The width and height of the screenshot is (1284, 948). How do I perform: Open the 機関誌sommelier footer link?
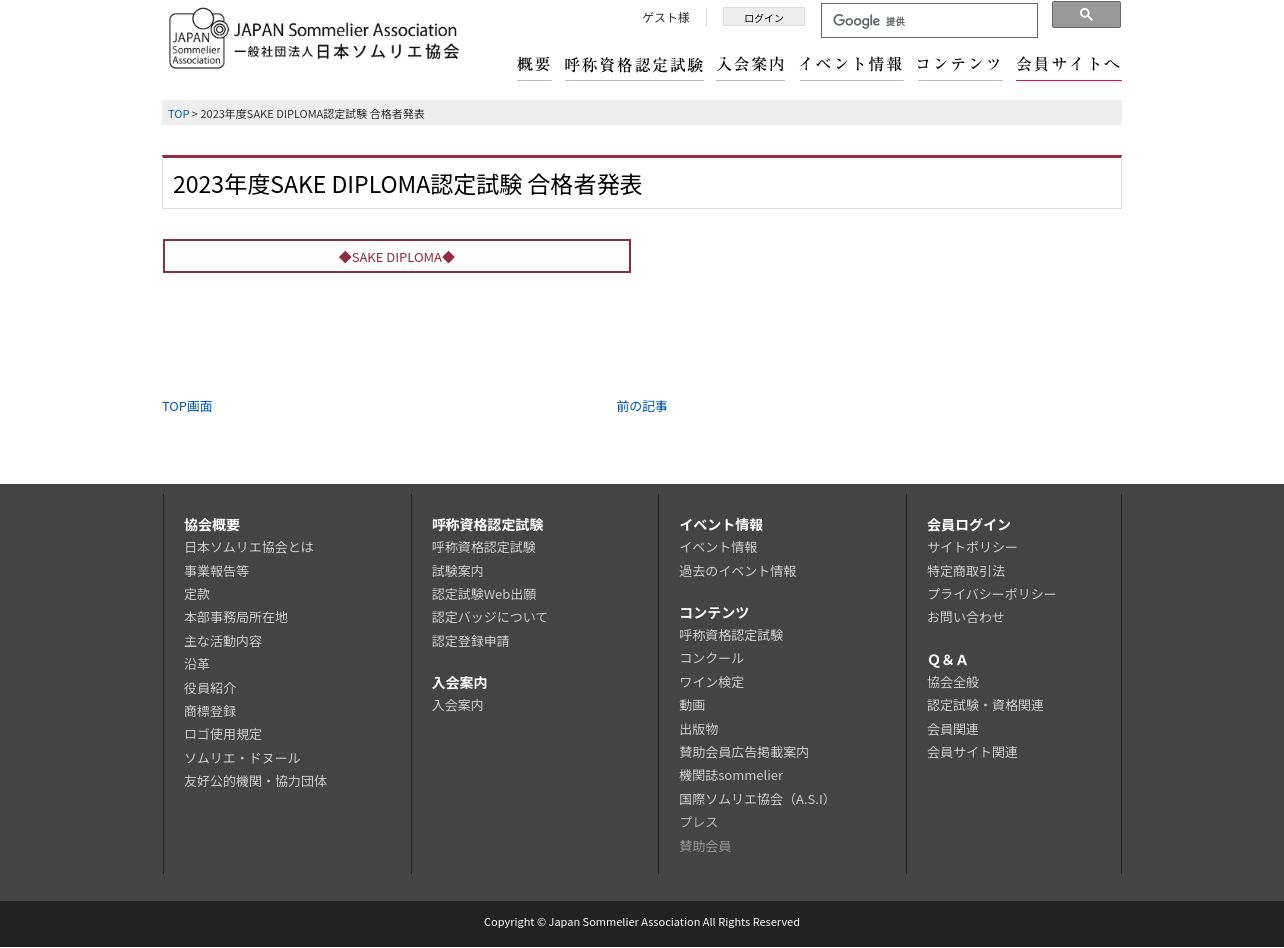[731, 775]
